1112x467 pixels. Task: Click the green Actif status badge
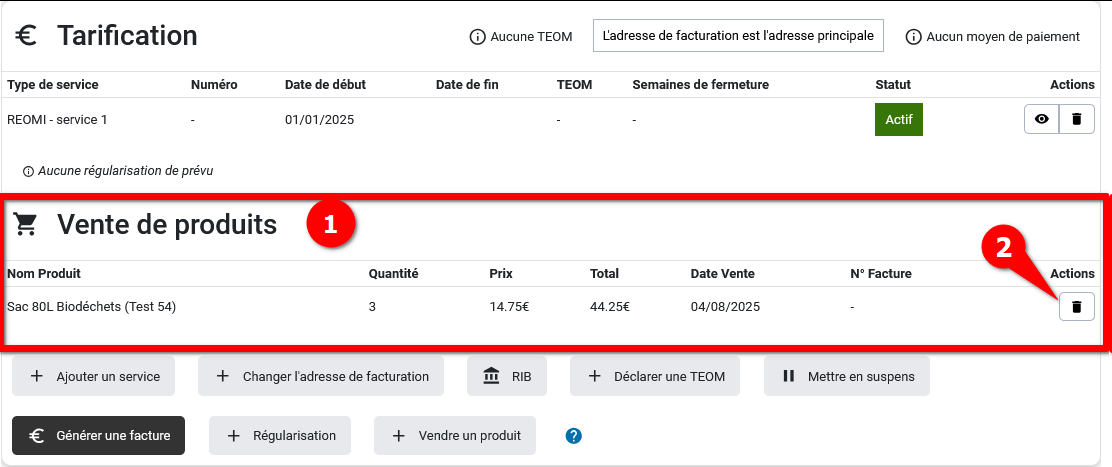coord(898,119)
